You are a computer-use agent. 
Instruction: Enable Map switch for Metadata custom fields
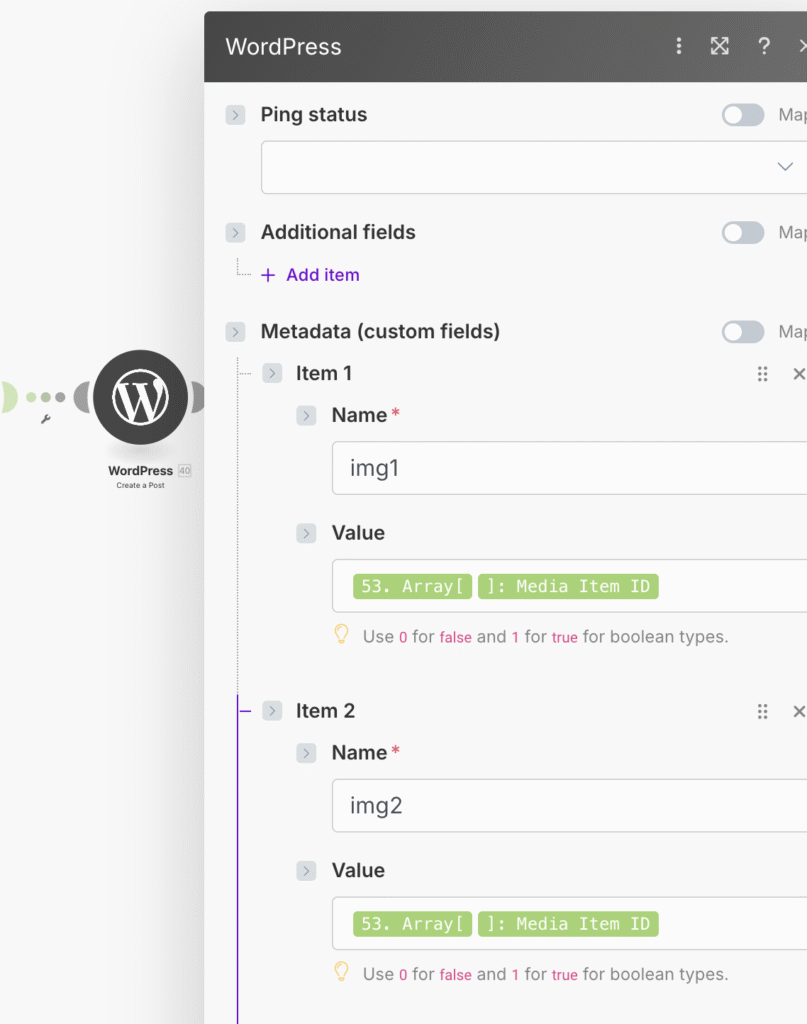coord(743,332)
